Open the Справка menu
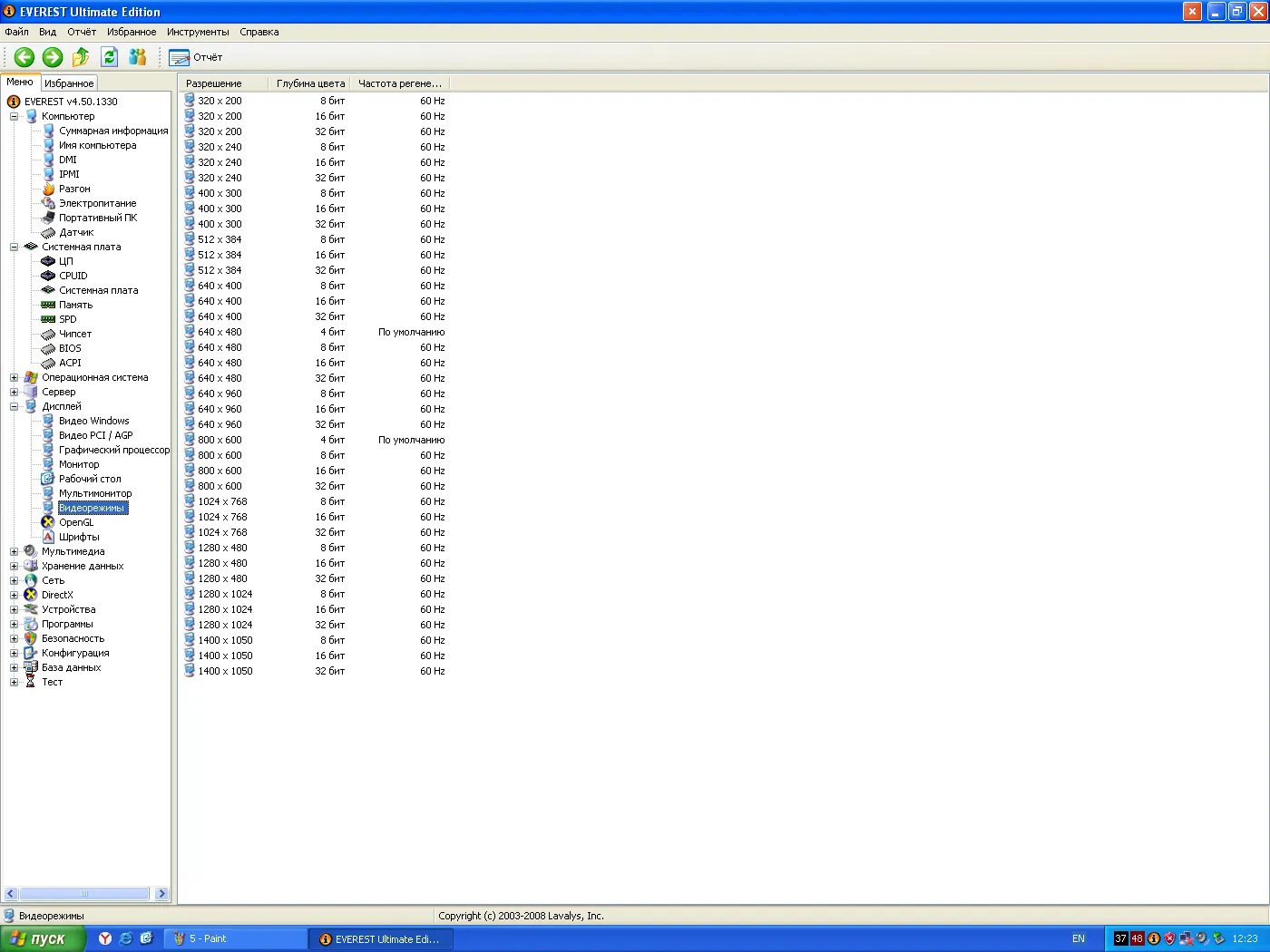This screenshot has height=952, width=1270. 259,32
